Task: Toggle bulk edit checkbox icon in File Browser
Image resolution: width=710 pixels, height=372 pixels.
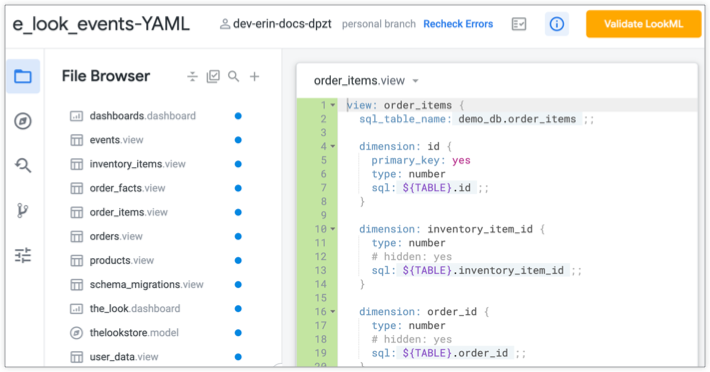Action: (x=213, y=76)
